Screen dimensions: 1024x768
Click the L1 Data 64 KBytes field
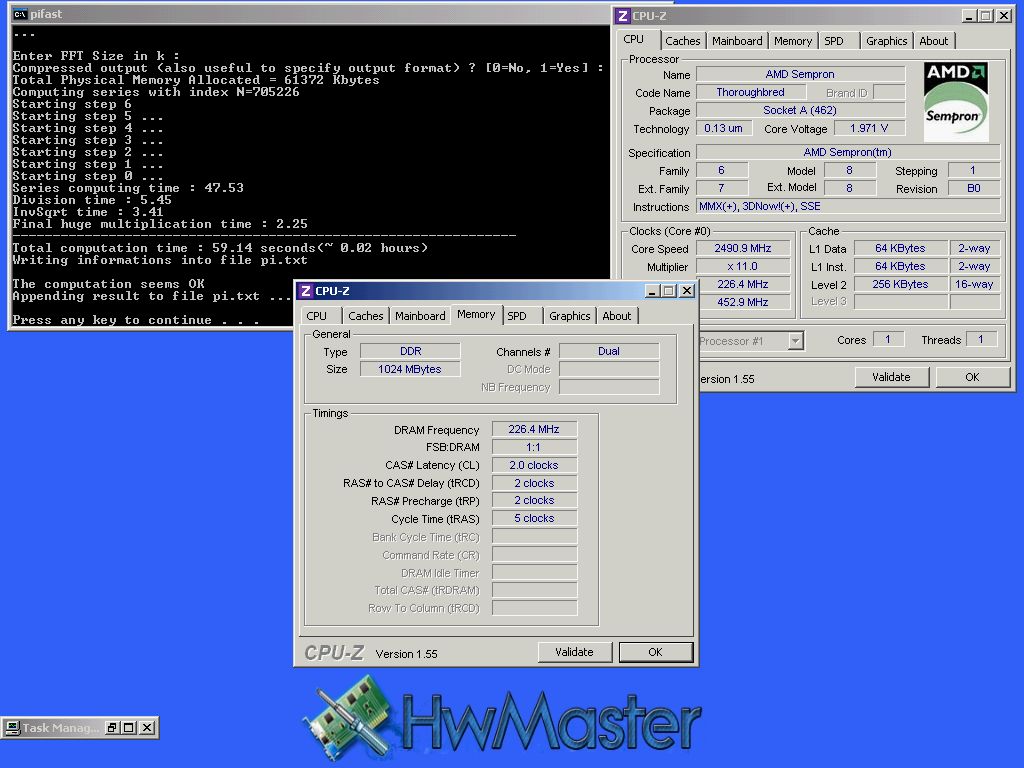click(901, 249)
